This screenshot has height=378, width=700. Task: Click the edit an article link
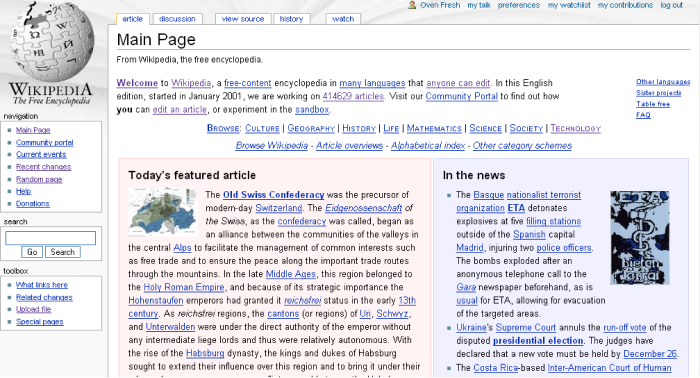pyautogui.click(x=179, y=110)
